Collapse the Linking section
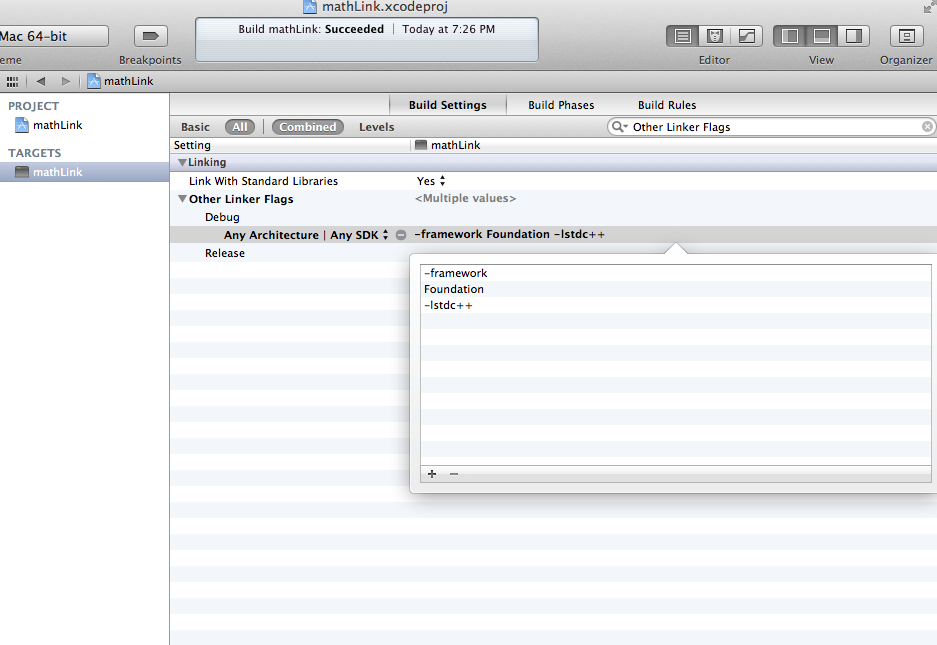Viewport: 937px width, 645px height. tap(182, 163)
